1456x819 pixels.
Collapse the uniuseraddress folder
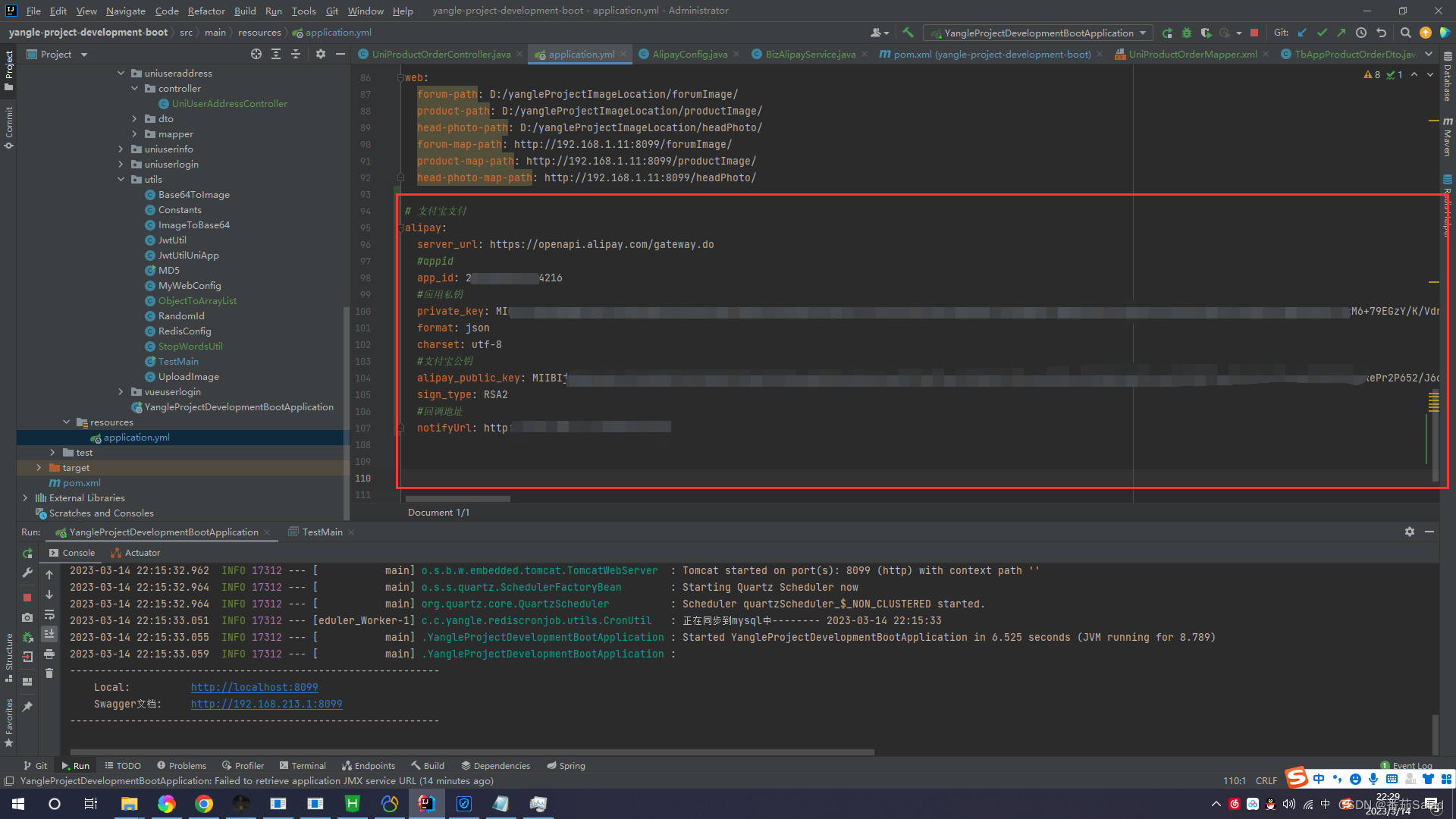click(x=121, y=73)
